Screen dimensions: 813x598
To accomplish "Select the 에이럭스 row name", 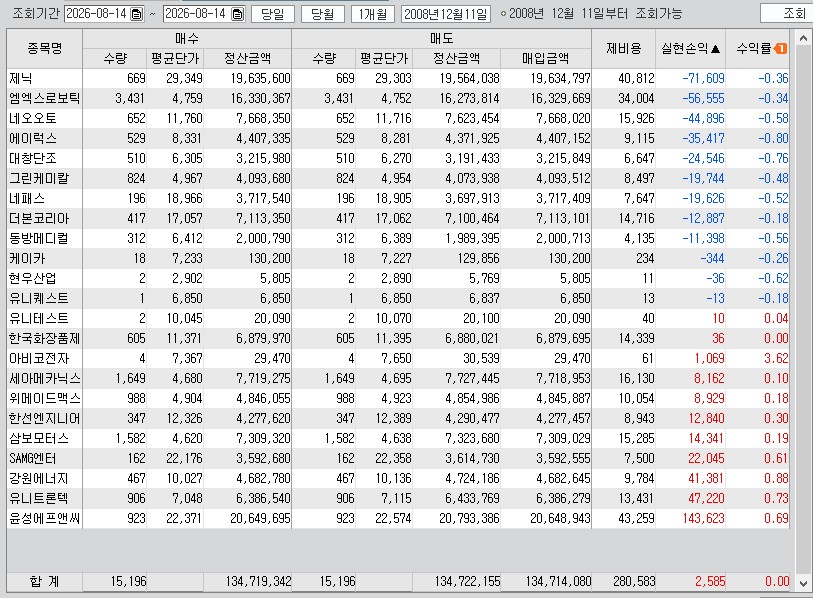I will (x=33, y=138).
